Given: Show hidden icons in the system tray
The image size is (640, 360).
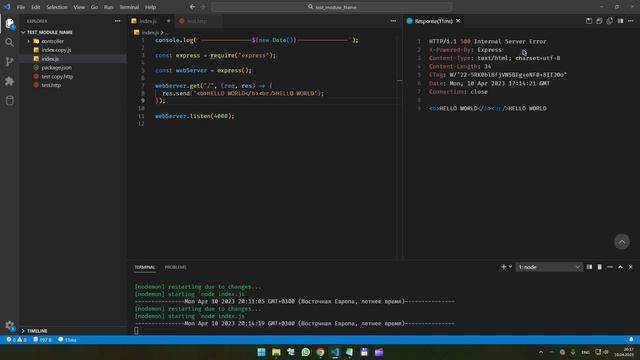Looking at the screenshot, I should click(x=541, y=352).
